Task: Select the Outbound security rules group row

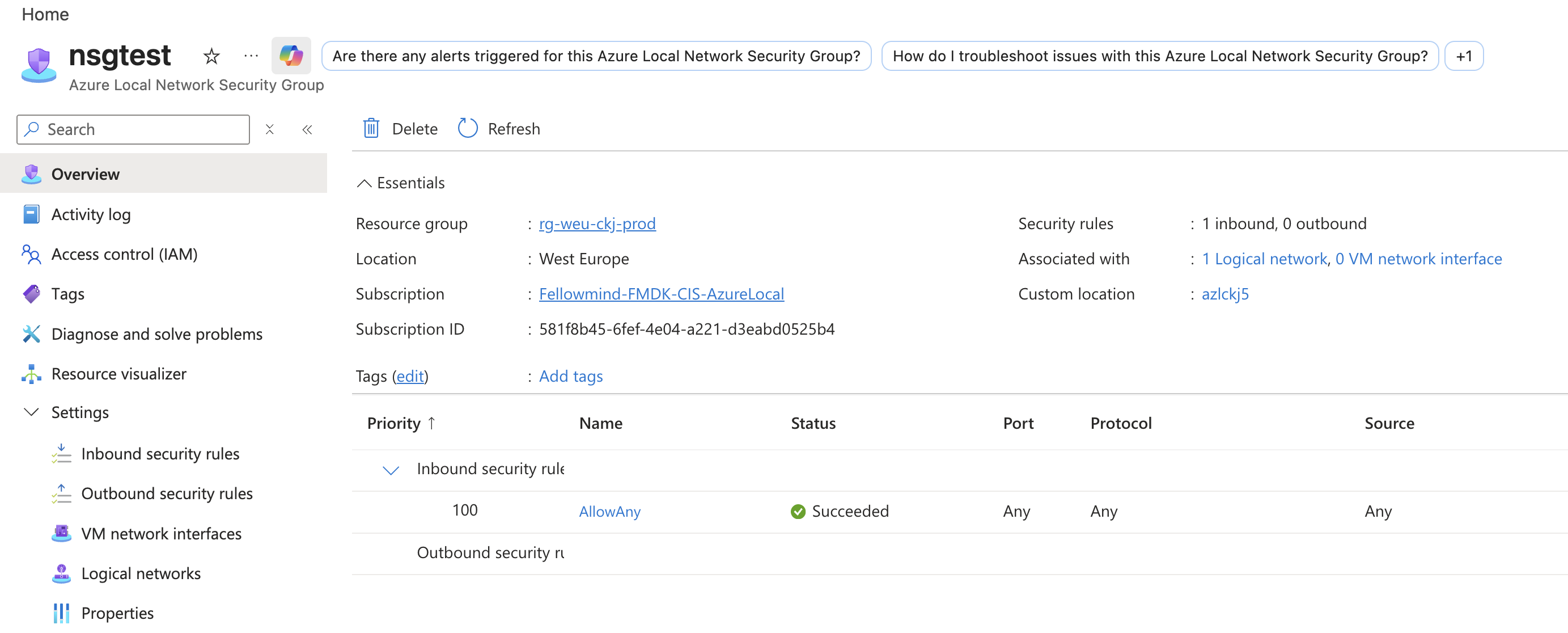Action: [960, 553]
